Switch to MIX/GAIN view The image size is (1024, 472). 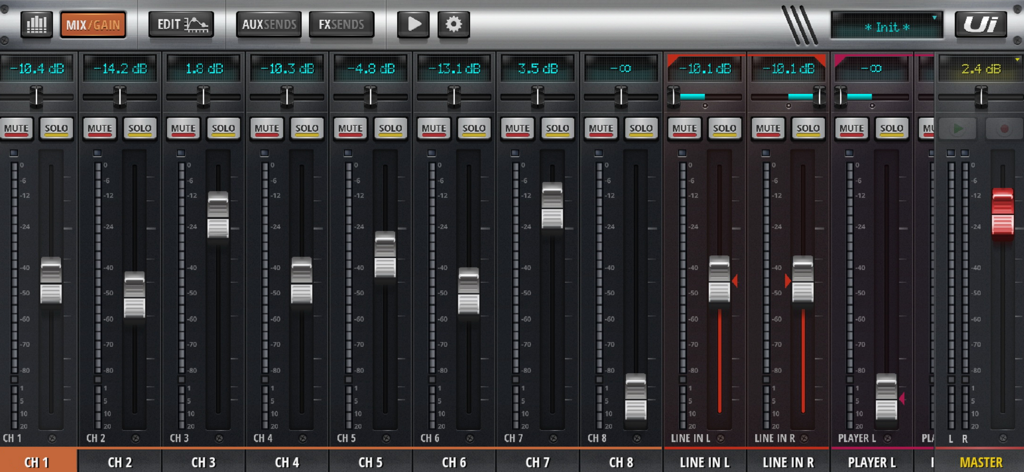pos(93,25)
